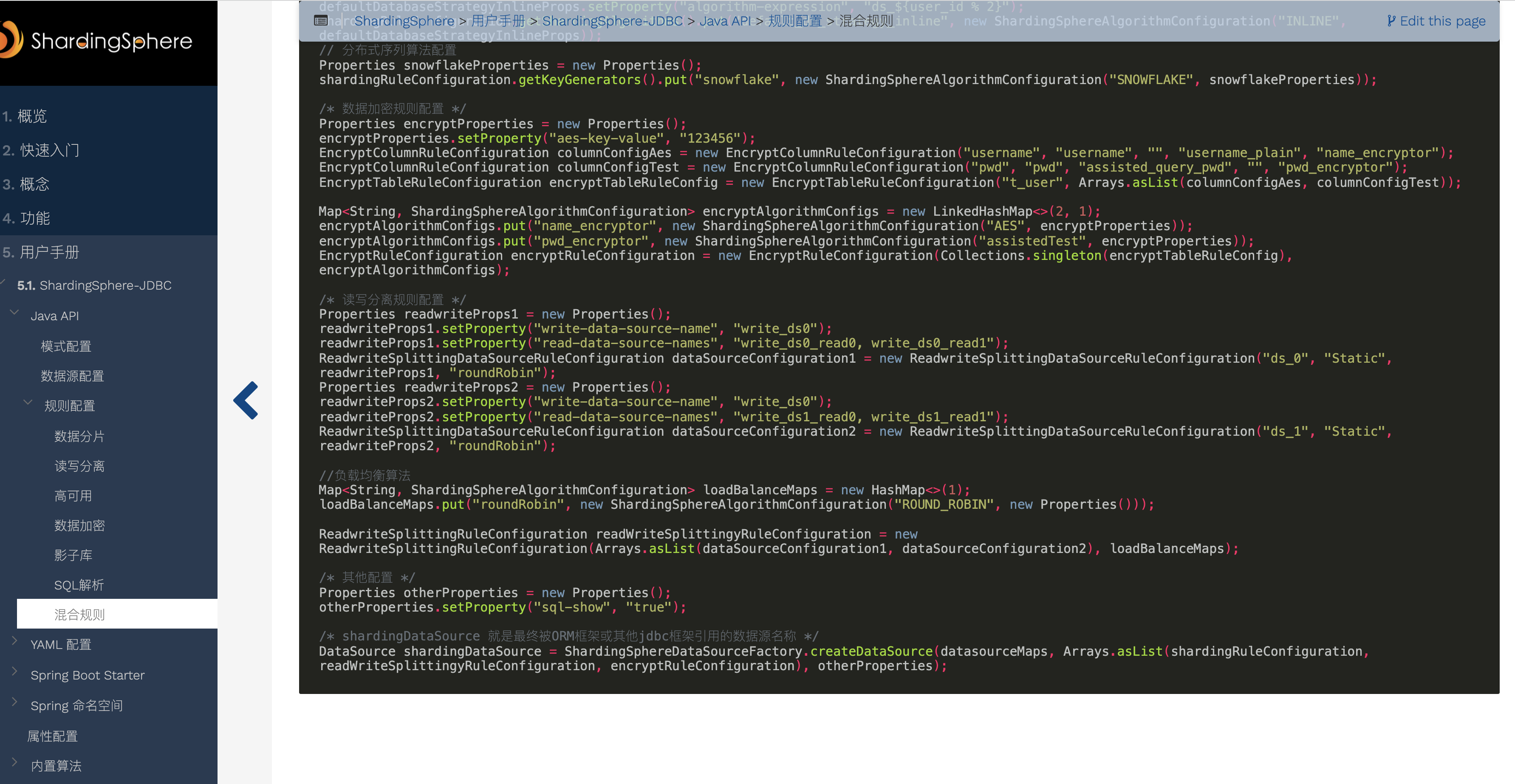1515x784 pixels.
Task: Expand the 内置算法 chevron
Action: pyautogui.click(x=15, y=763)
